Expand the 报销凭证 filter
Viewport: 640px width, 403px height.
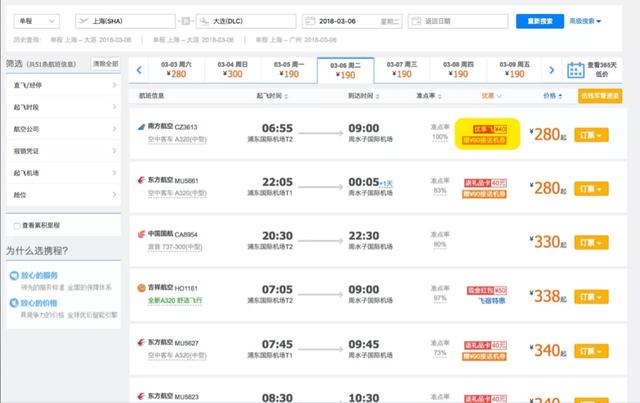coord(64,151)
